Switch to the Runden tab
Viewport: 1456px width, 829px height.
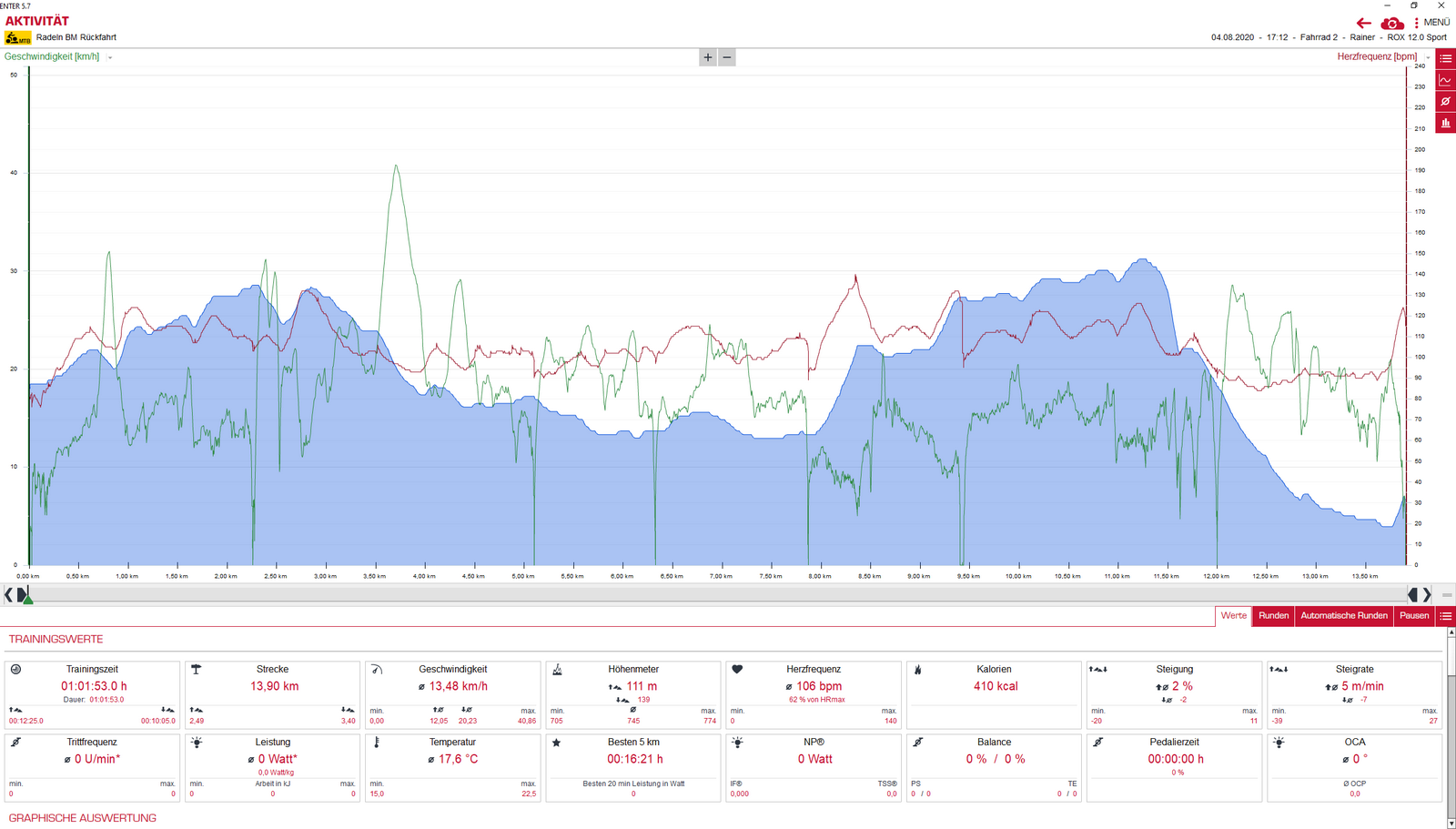click(x=1273, y=616)
